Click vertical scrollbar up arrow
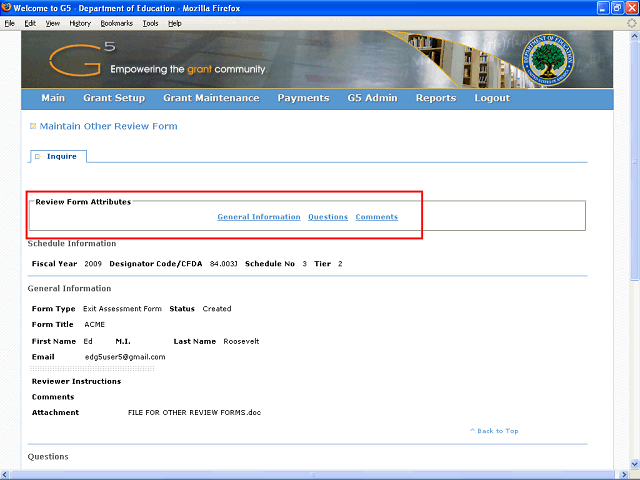 635,36
